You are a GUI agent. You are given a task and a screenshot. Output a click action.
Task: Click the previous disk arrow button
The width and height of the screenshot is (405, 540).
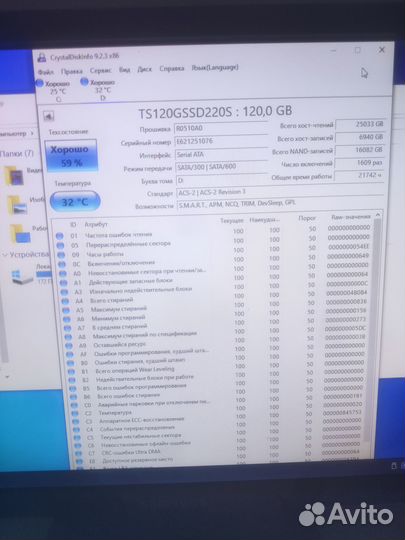49,116
